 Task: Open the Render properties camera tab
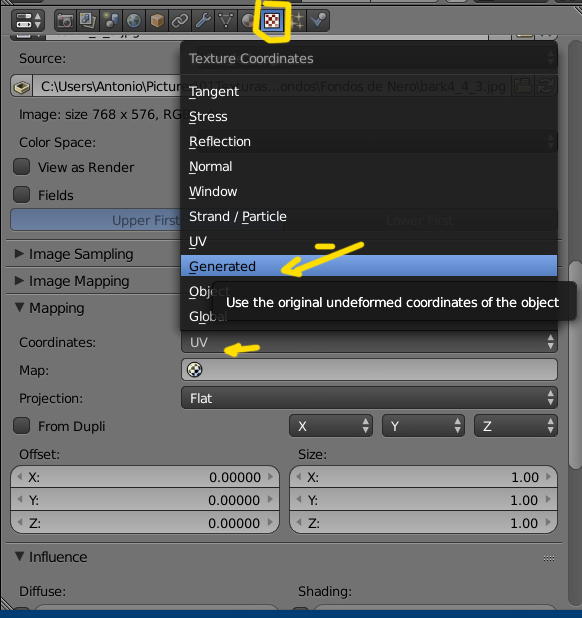click(65, 20)
